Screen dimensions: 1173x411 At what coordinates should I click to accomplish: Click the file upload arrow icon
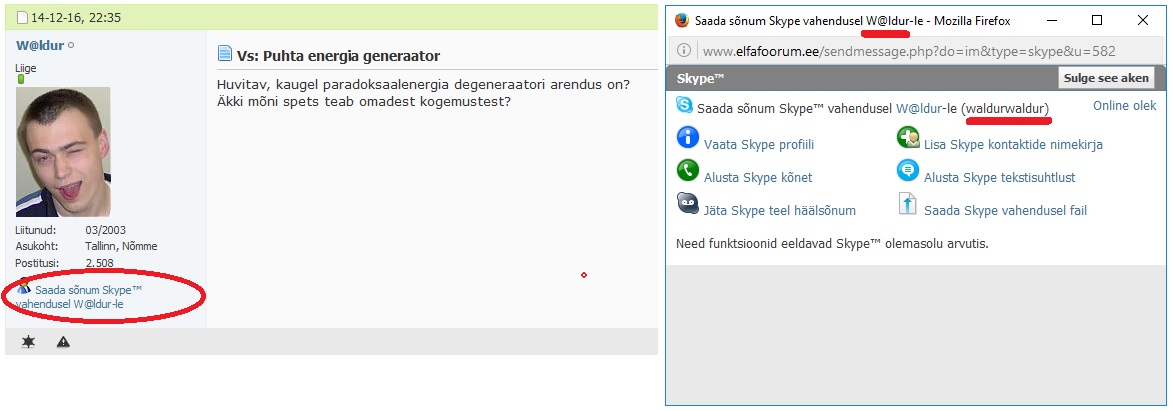pyautogui.click(x=907, y=204)
